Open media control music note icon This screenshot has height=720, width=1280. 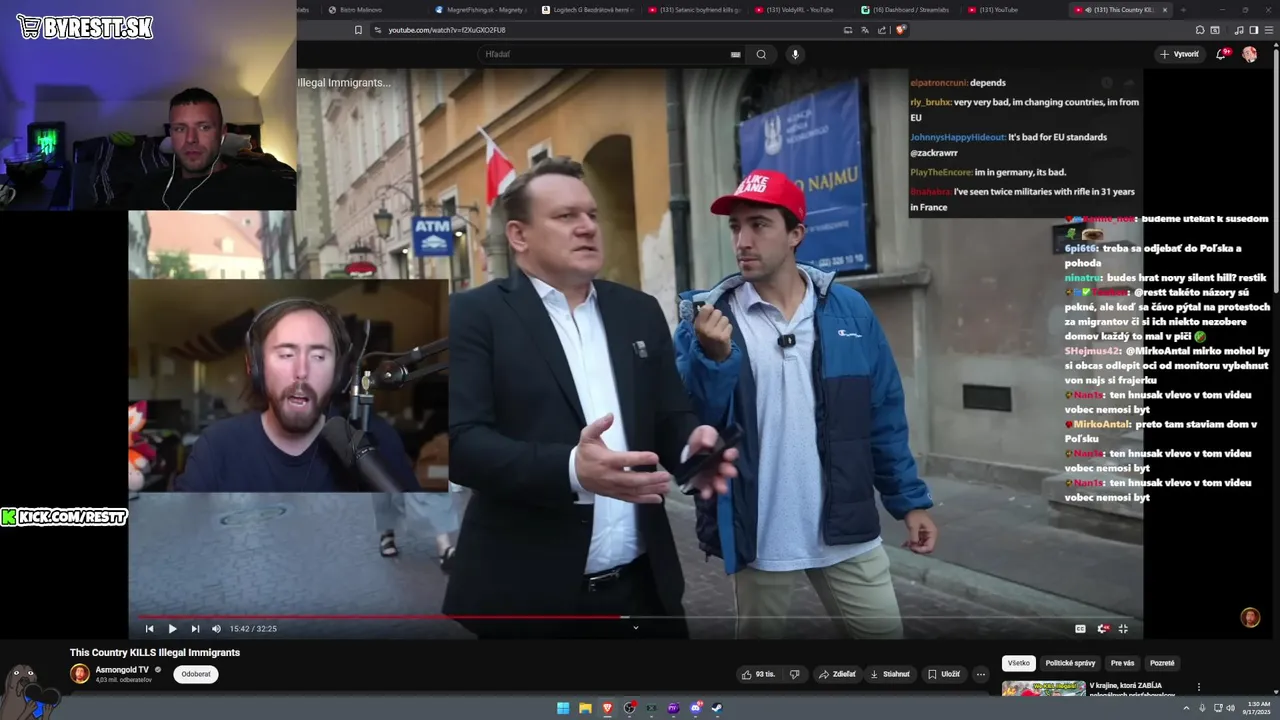[x=1239, y=30]
